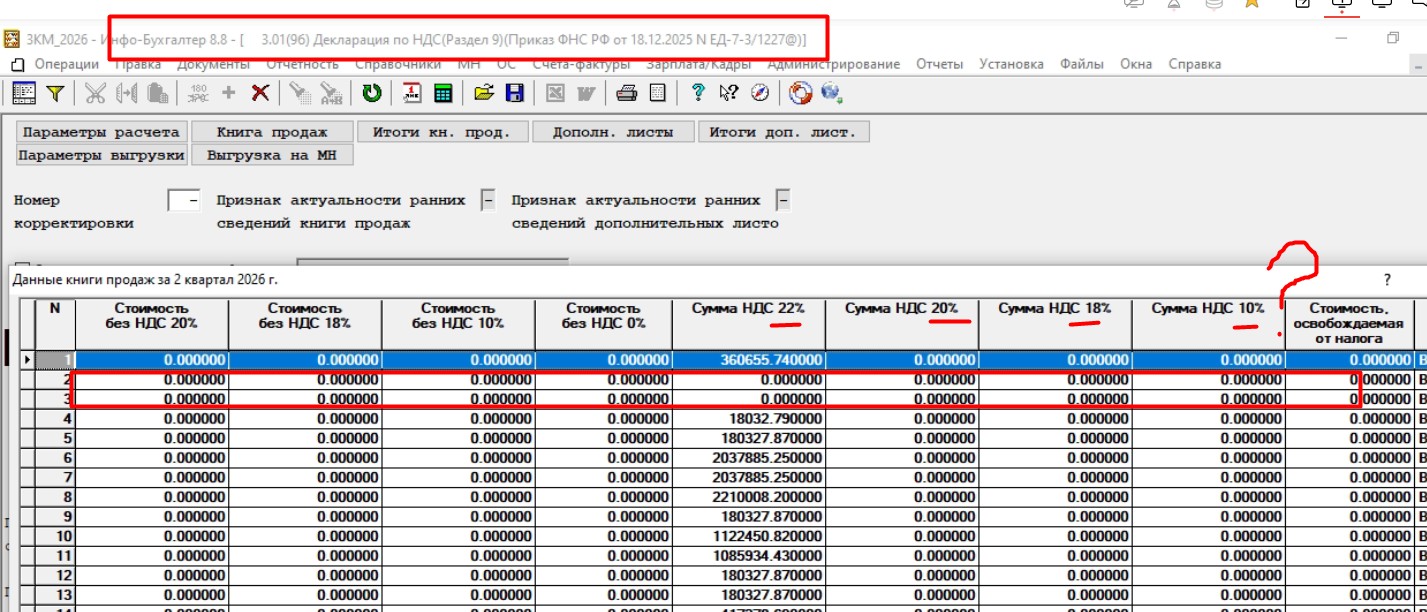Viewport: 1427px width, 612px height.
Task: Click the compass navigator icon
Action: (x=759, y=93)
